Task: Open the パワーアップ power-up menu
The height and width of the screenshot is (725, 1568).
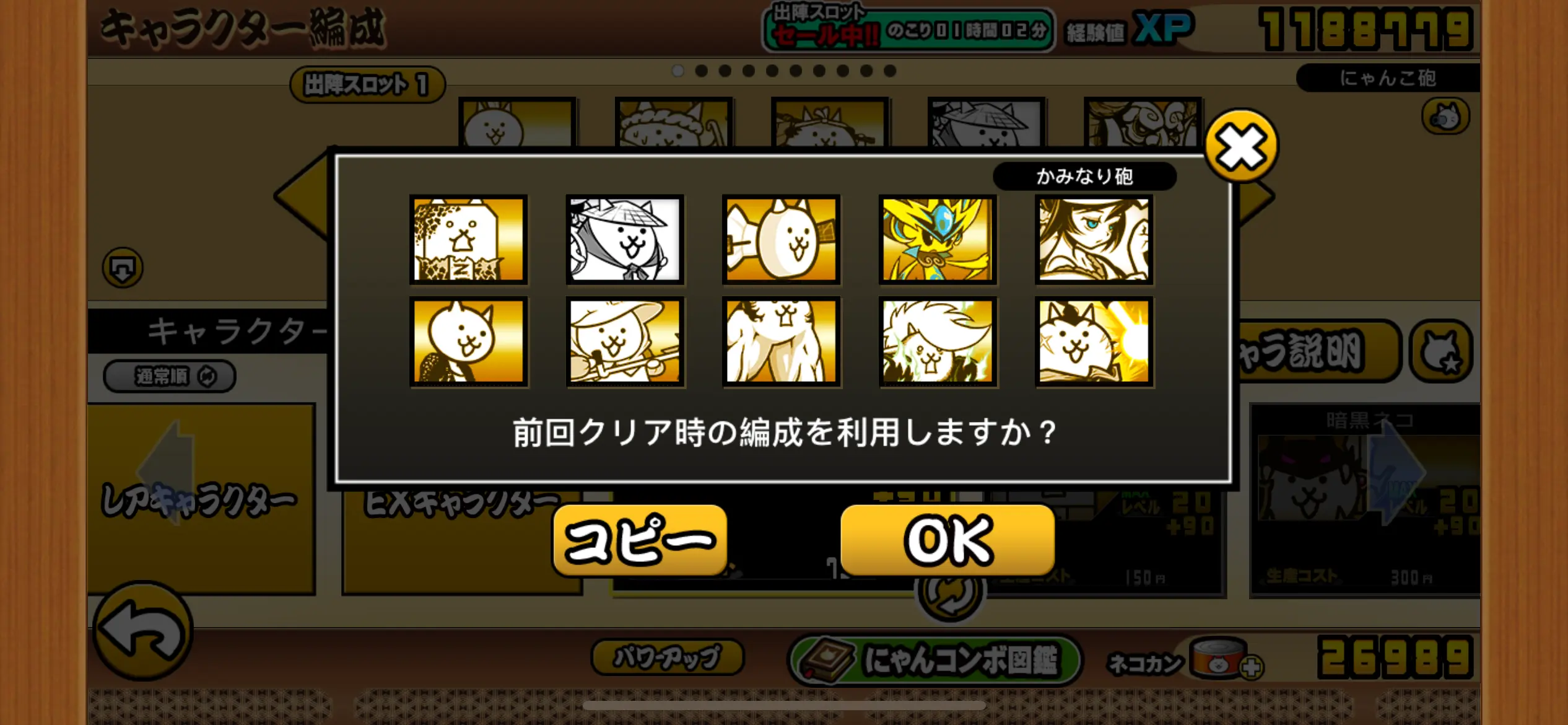Action: coord(668,657)
